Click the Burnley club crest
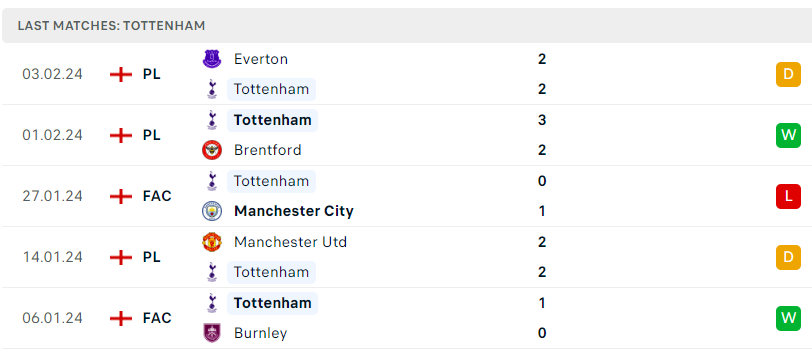 tap(212, 333)
